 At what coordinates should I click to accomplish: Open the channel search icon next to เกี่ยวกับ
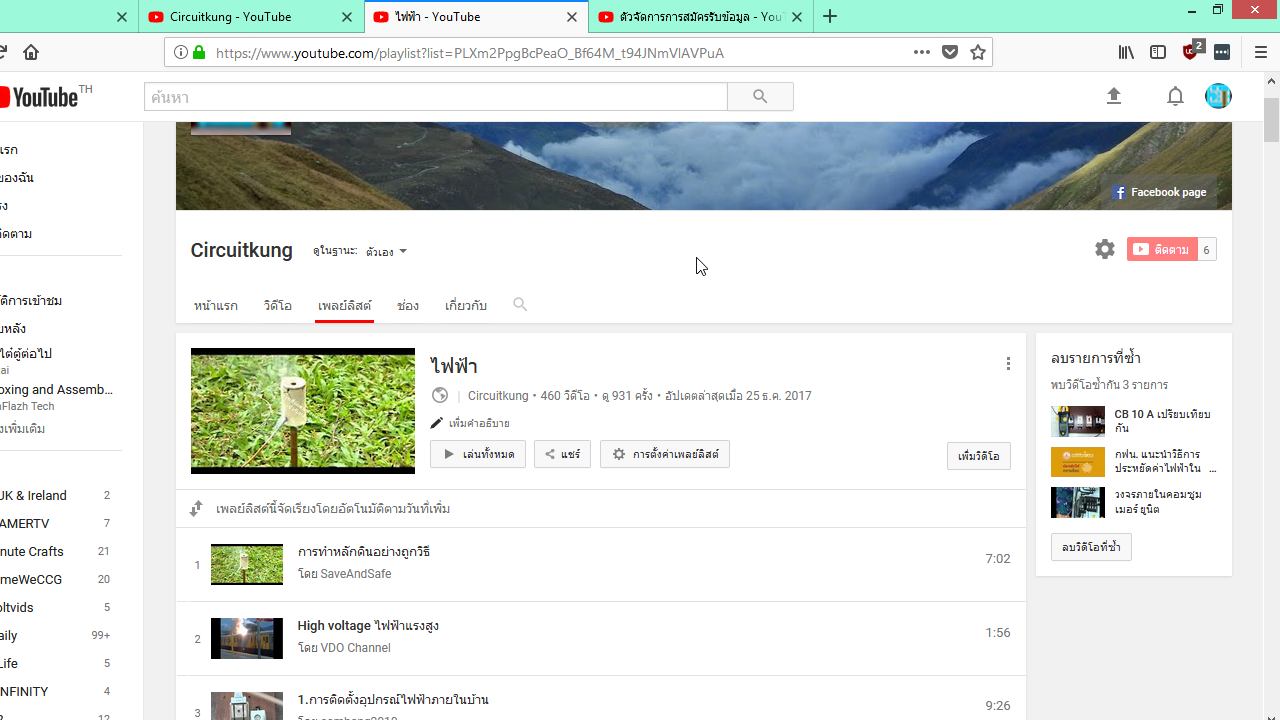520,304
